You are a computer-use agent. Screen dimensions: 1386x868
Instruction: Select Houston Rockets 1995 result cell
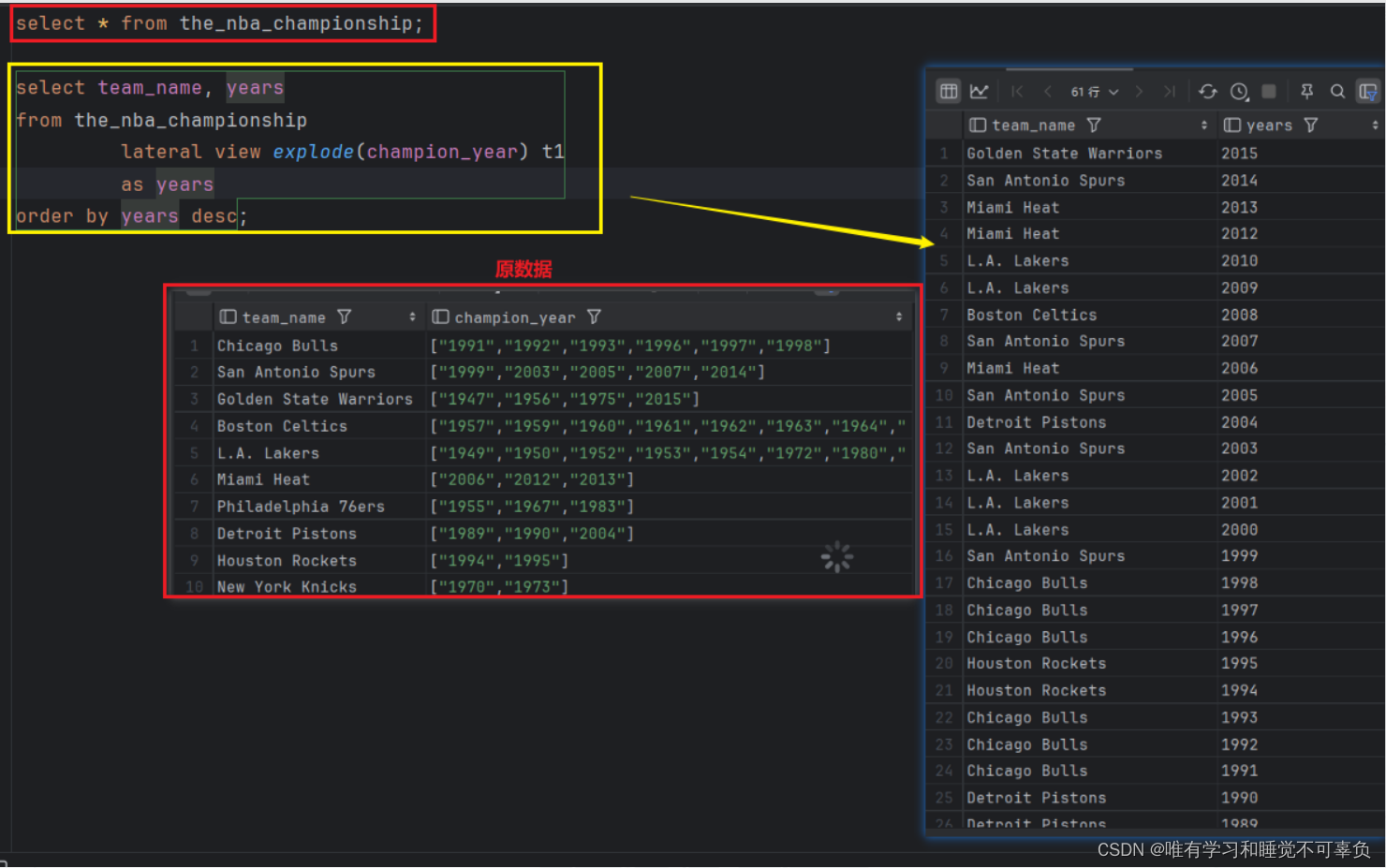(x=1036, y=663)
